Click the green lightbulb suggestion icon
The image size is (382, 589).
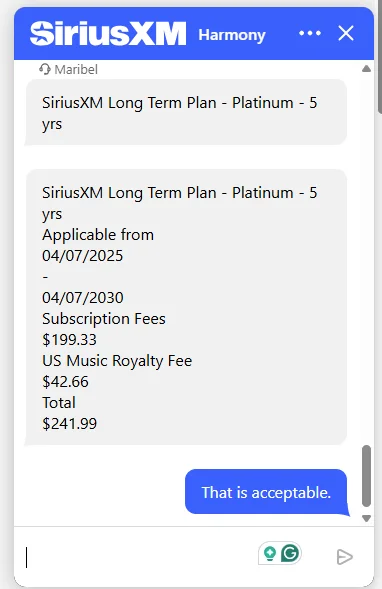[270, 553]
